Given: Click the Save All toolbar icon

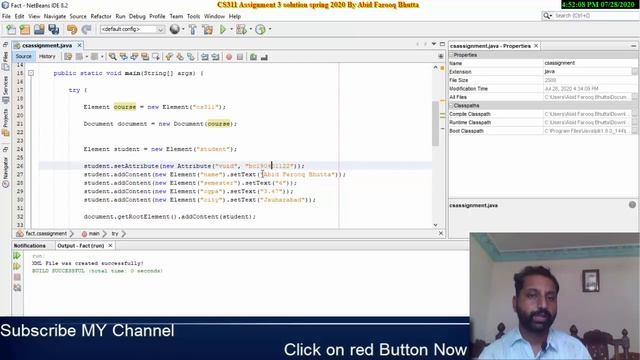Looking at the screenshot, I should pyautogui.click(x=53, y=29).
